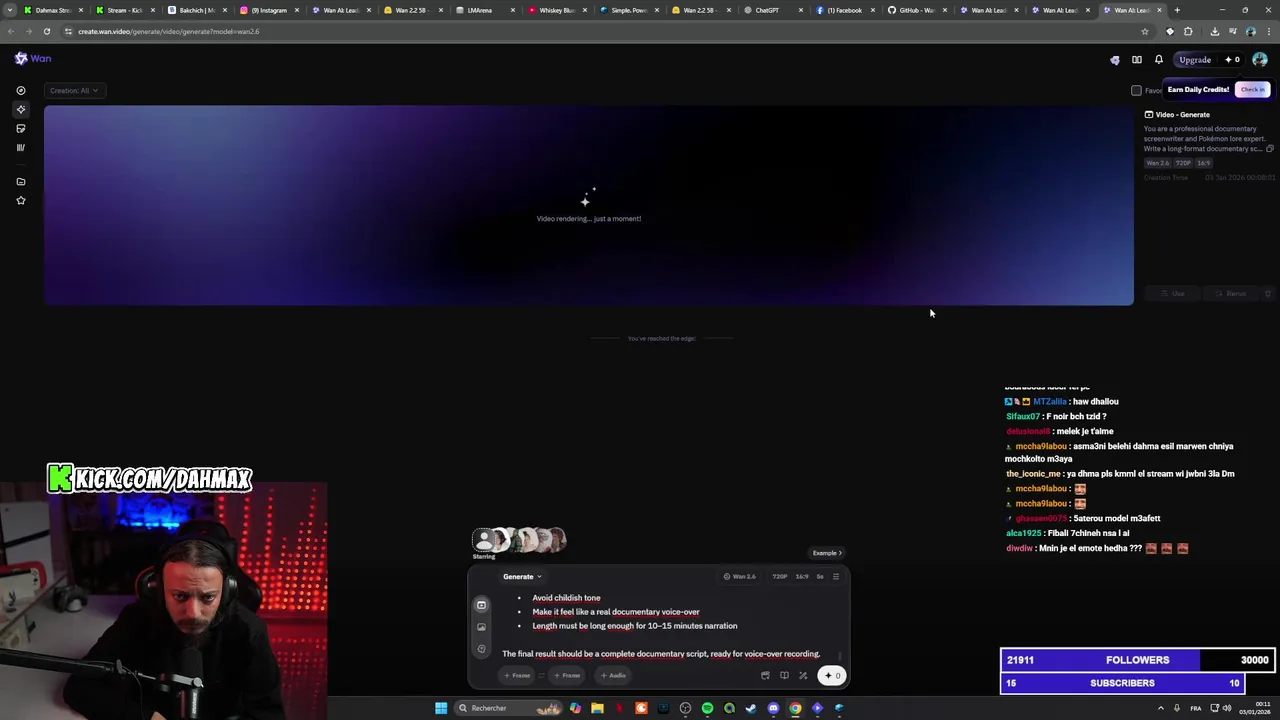Screen dimensions: 1280x720
Task: Select video mode icon in prompt box
Action: click(481, 605)
